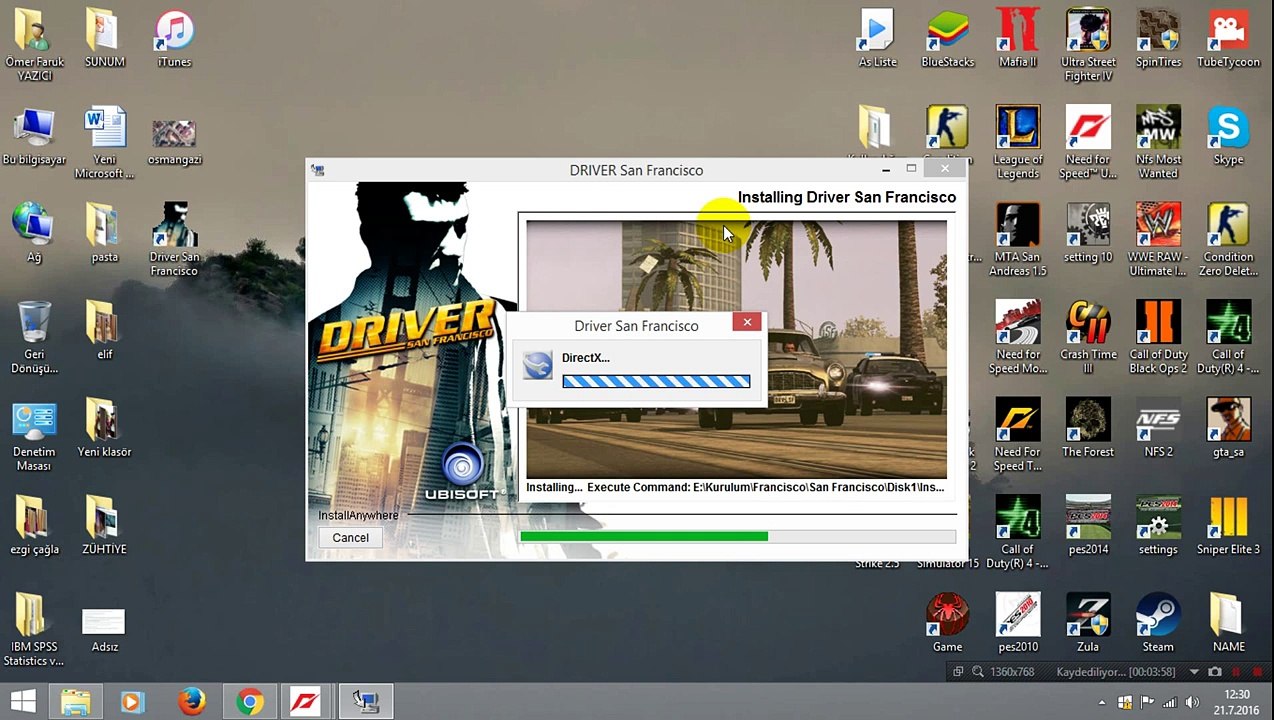Screen dimensions: 1274x720
Task: Launch Mafia II shortcut
Action: 1017,40
